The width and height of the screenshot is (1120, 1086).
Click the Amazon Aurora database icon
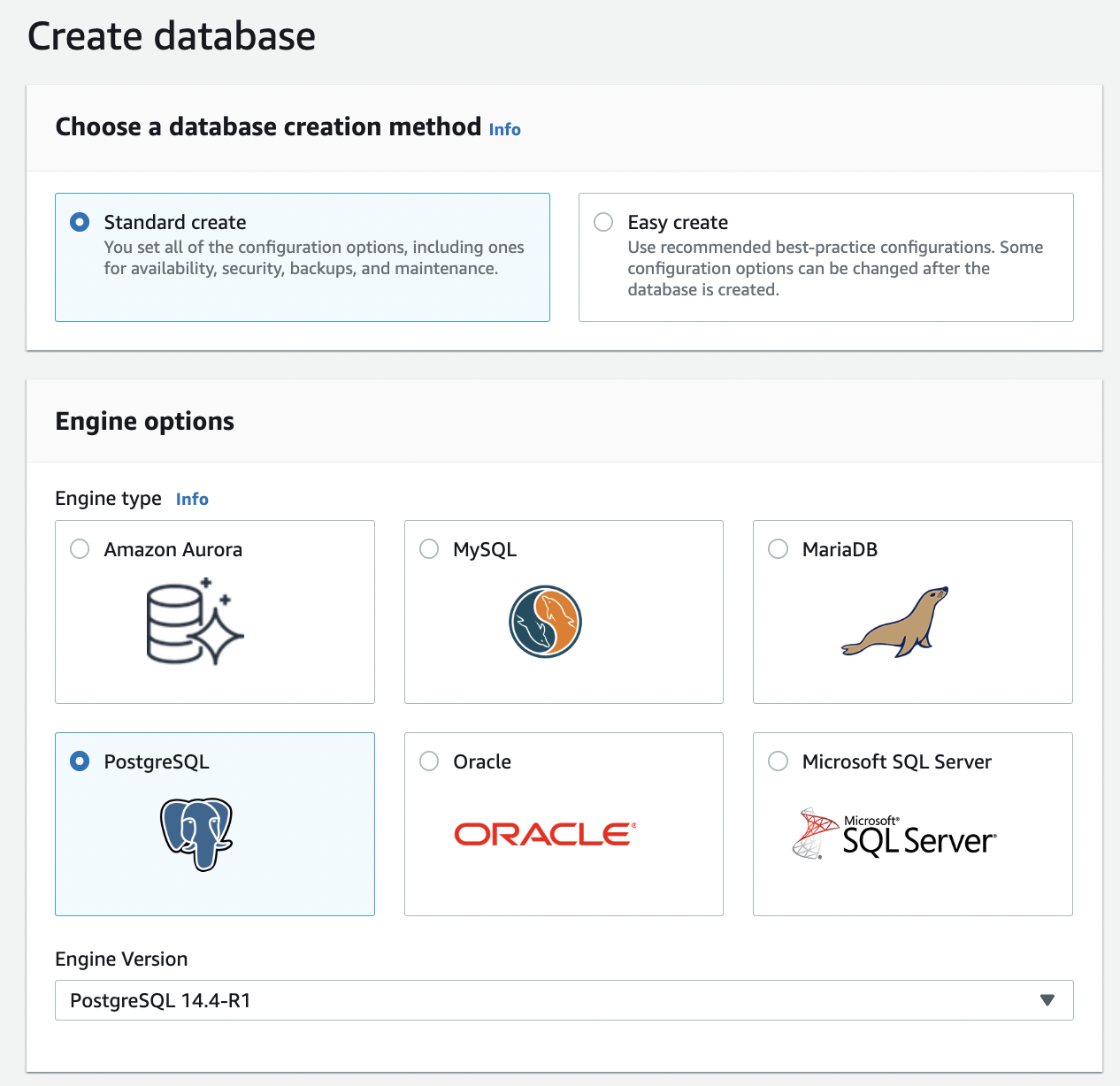195,622
